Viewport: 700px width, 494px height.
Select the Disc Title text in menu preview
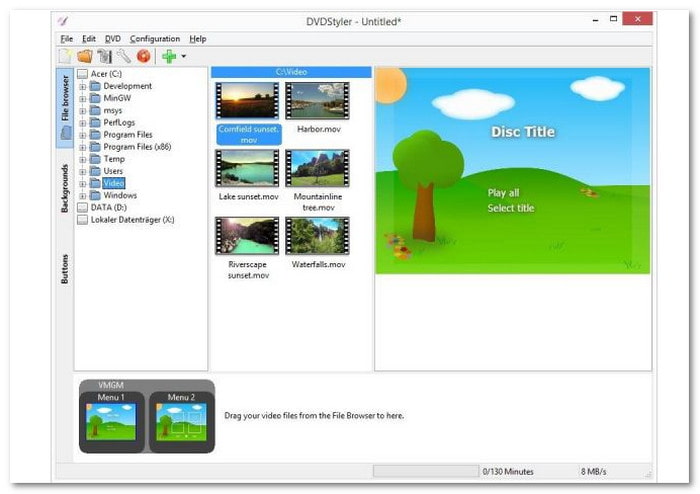[523, 132]
